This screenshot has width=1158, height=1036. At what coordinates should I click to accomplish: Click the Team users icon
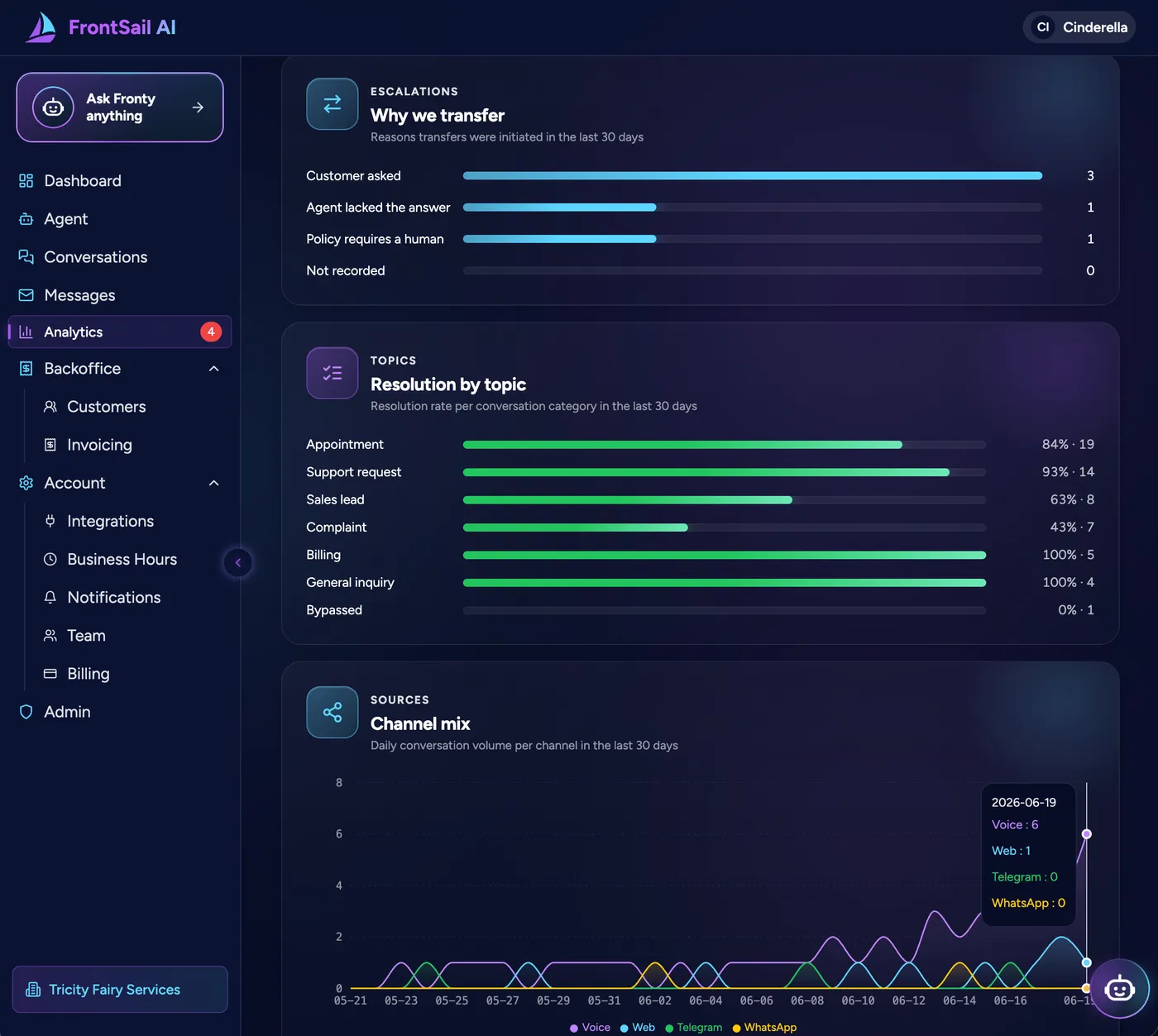(x=50, y=635)
